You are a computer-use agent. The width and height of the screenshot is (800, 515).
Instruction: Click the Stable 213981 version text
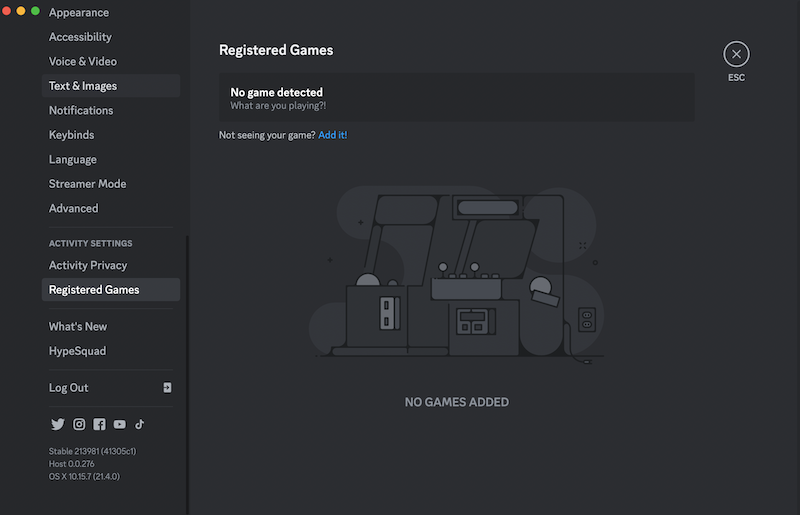point(92,451)
